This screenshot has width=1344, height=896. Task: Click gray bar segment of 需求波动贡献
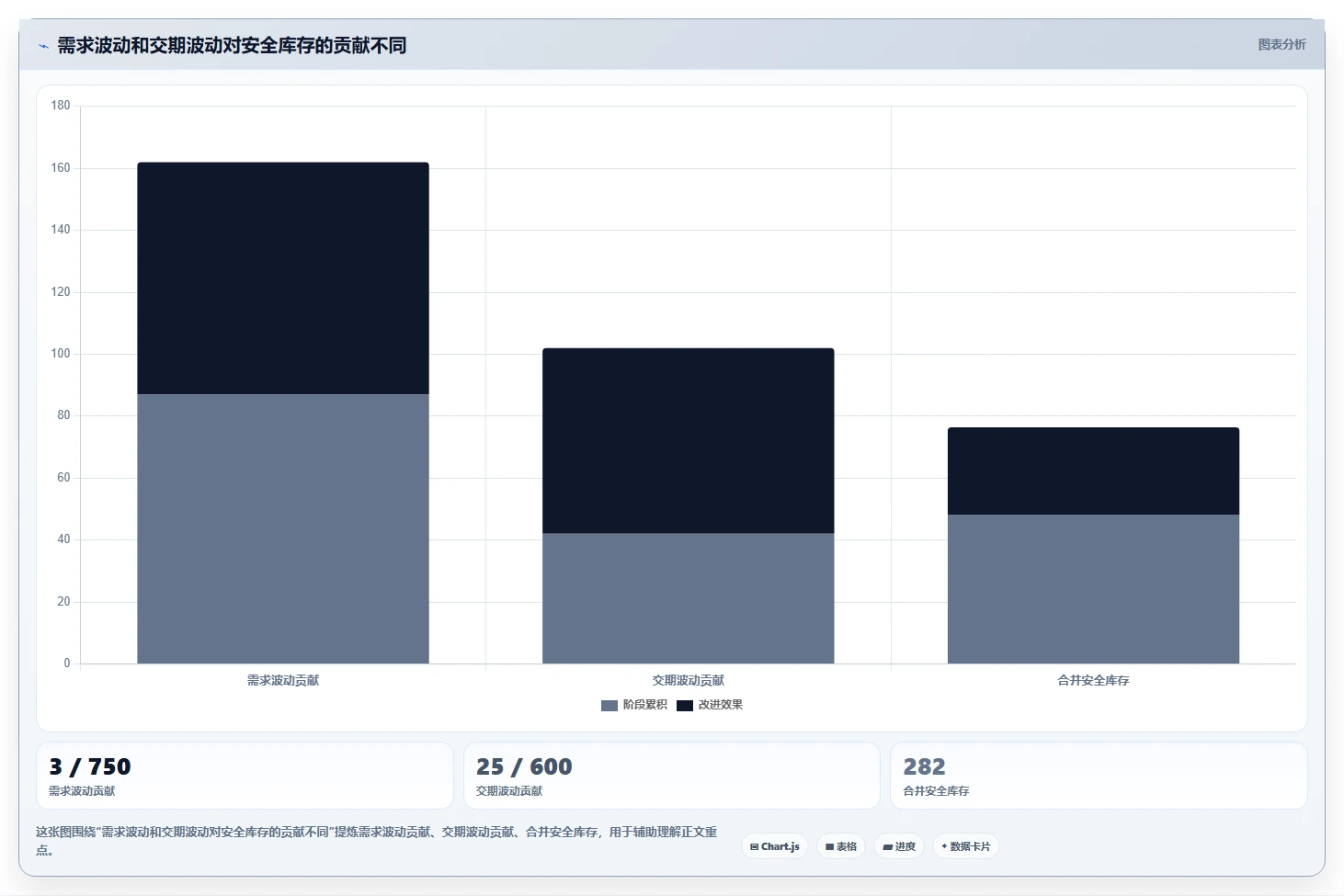pyautogui.click(x=283, y=528)
